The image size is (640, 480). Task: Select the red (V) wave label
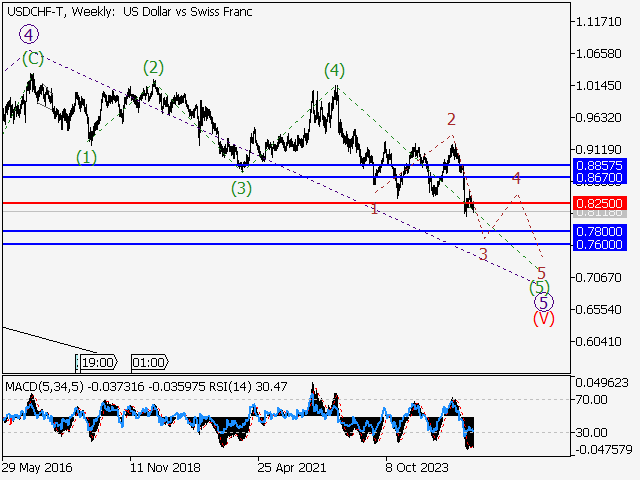point(543,319)
